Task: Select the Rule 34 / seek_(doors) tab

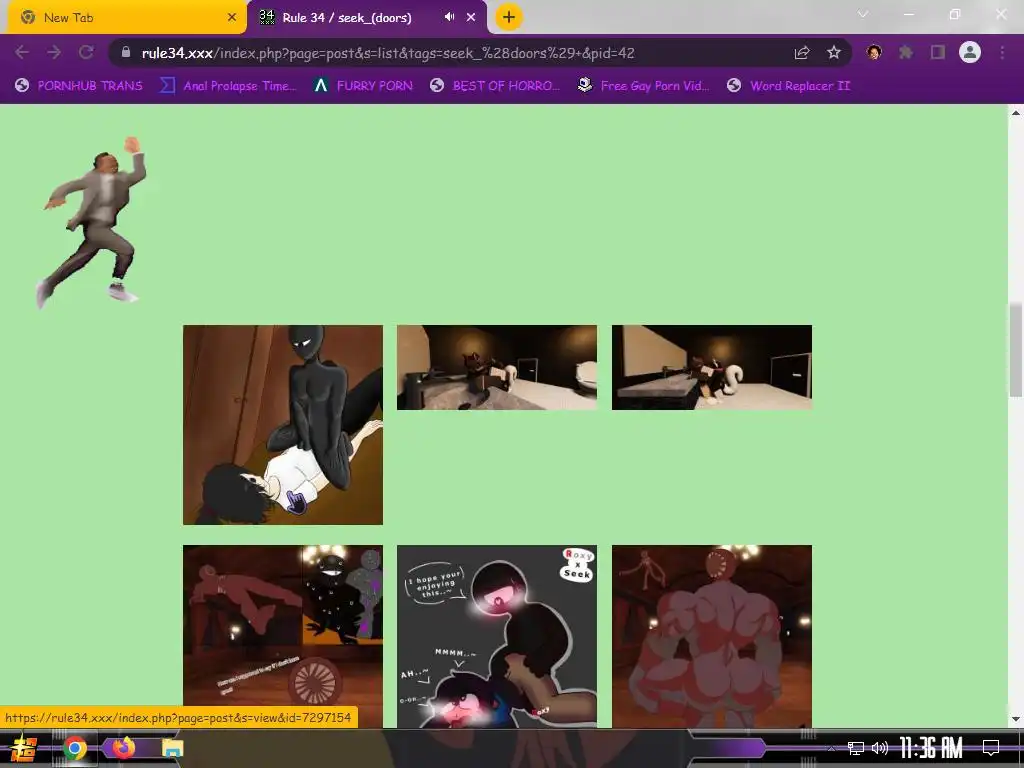Action: pos(367,18)
